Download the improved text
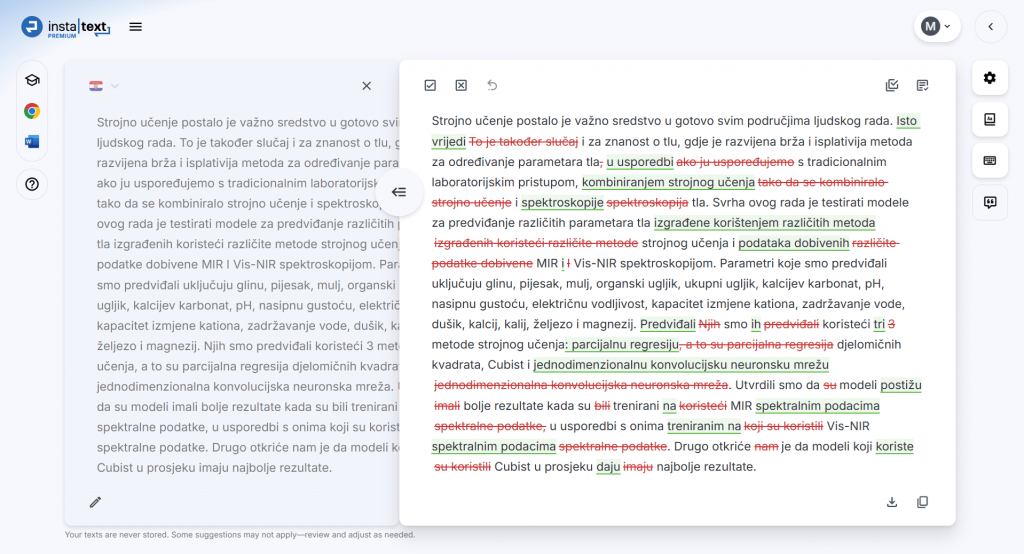 click(892, 502)
